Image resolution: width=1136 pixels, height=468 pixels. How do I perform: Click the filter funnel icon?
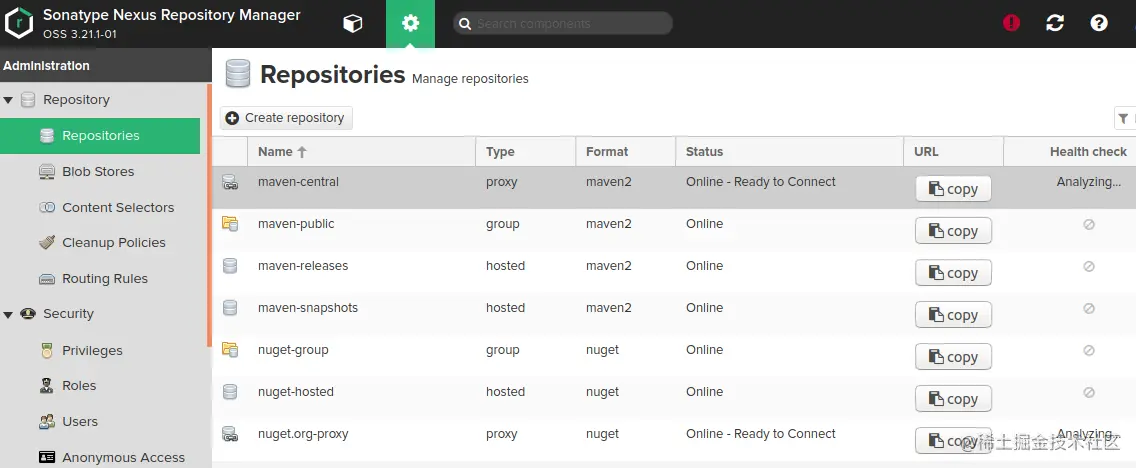pos(1123,118)
